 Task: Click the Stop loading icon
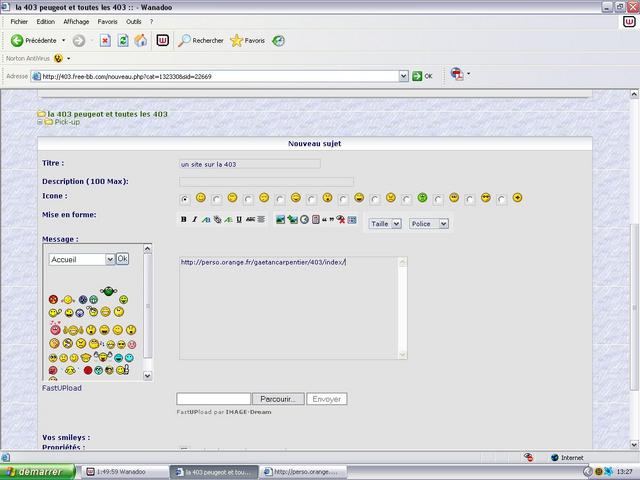click(105, 41)
